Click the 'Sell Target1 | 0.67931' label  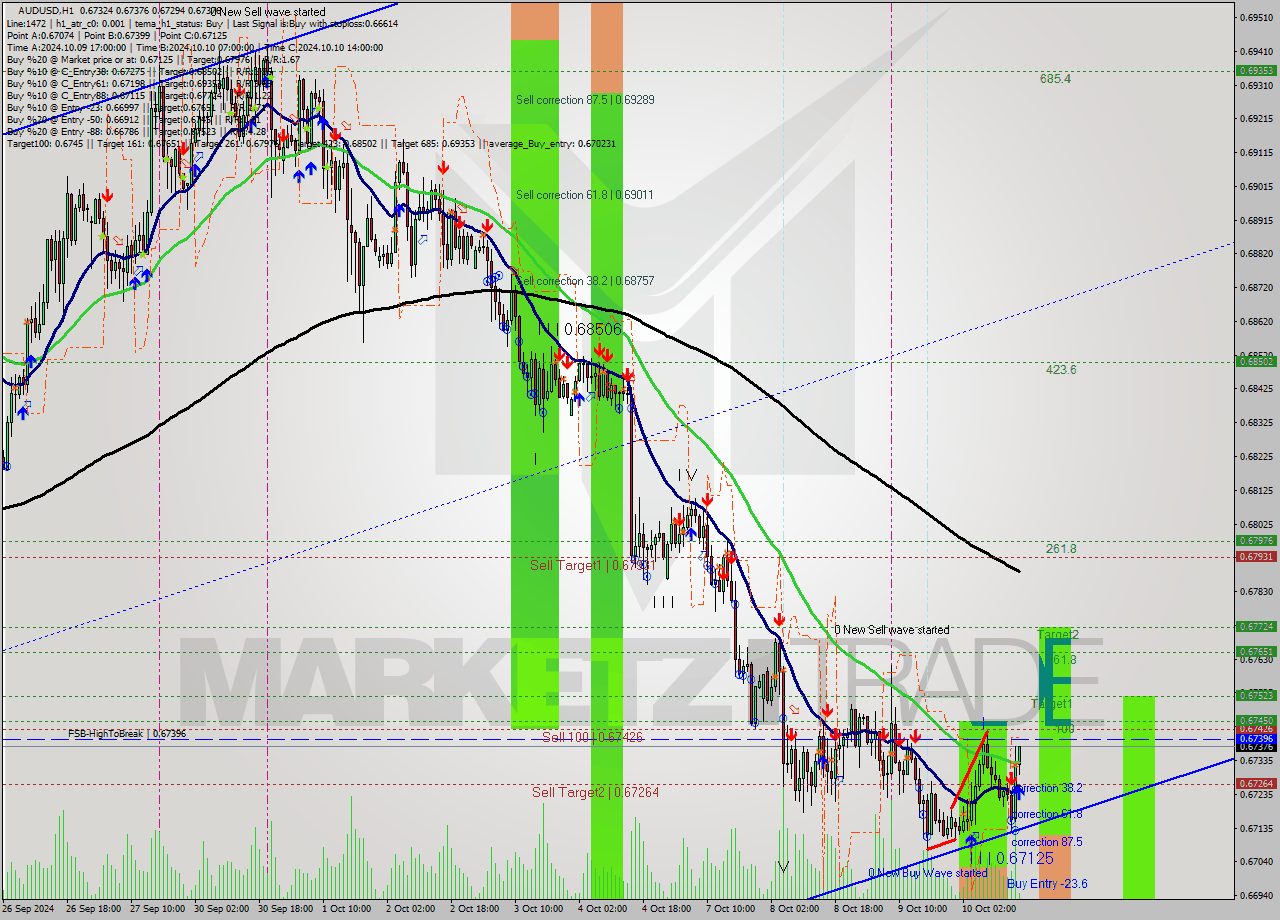592,566
